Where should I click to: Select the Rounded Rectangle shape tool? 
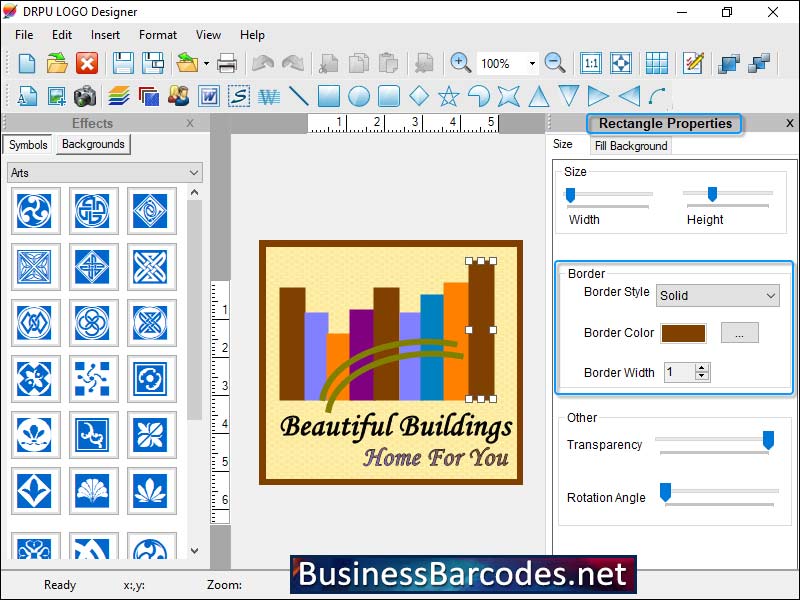tap(390, 96)
